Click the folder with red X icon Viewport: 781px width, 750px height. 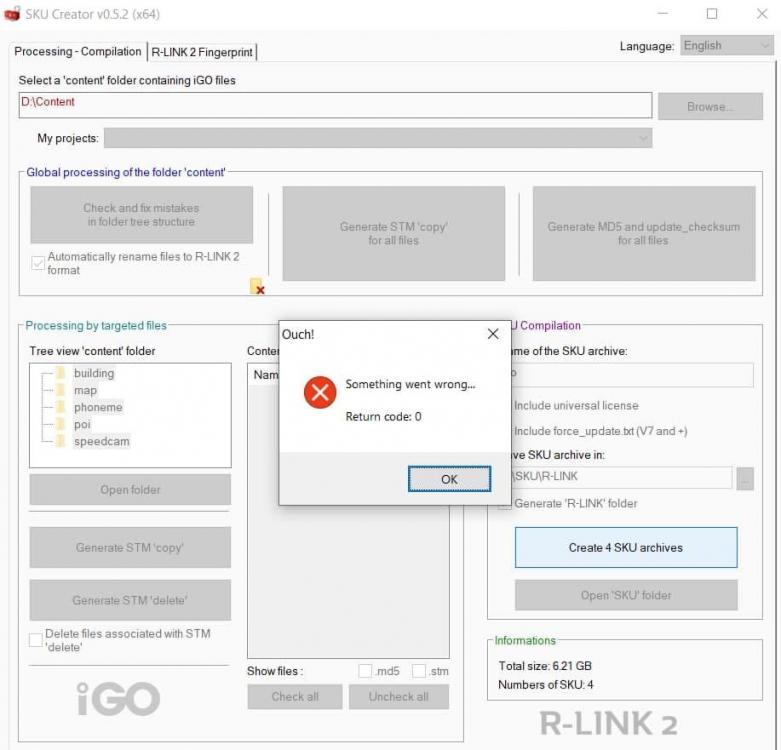[x=257, y=286]
